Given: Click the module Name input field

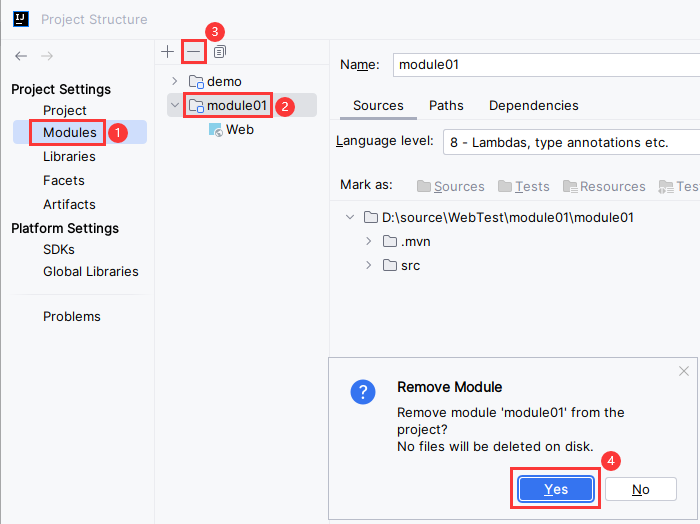Looking at the screenshot, I should [545, 65].
